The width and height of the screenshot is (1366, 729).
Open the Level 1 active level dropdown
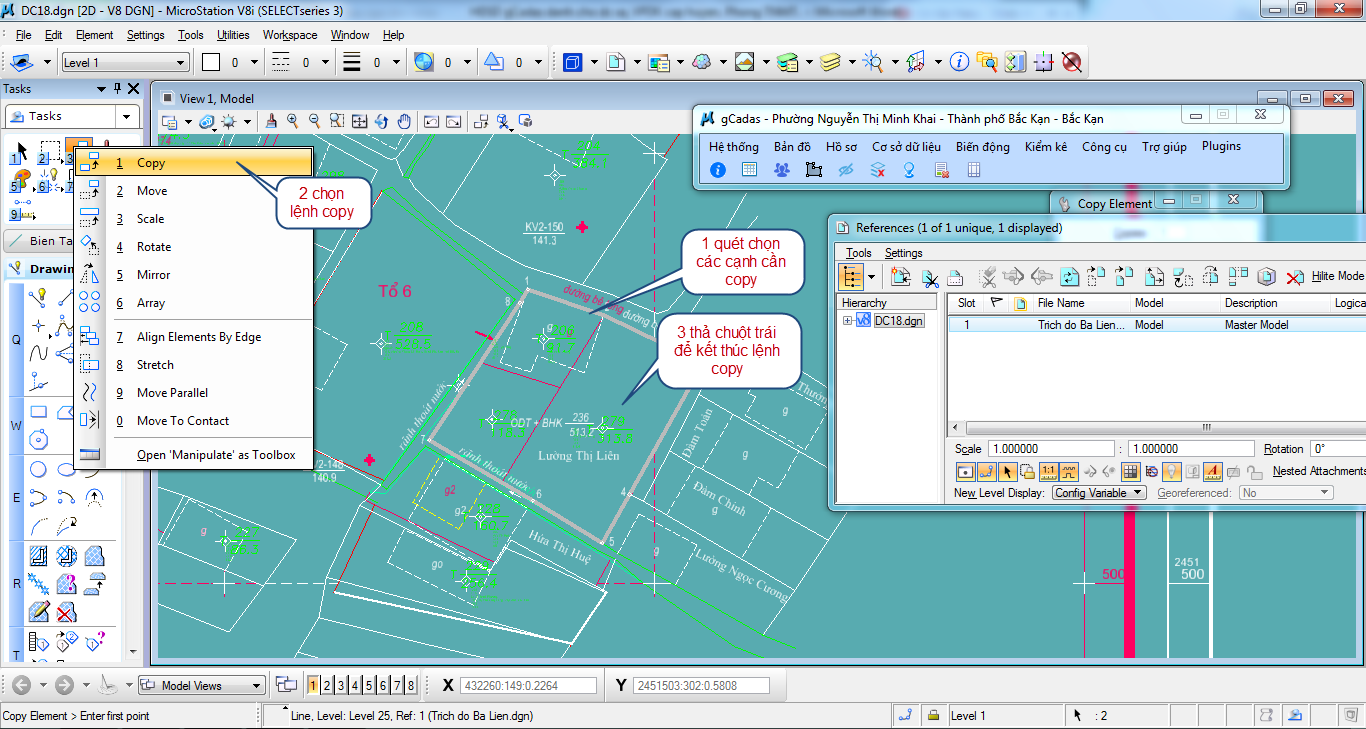[x=125, y=63]
